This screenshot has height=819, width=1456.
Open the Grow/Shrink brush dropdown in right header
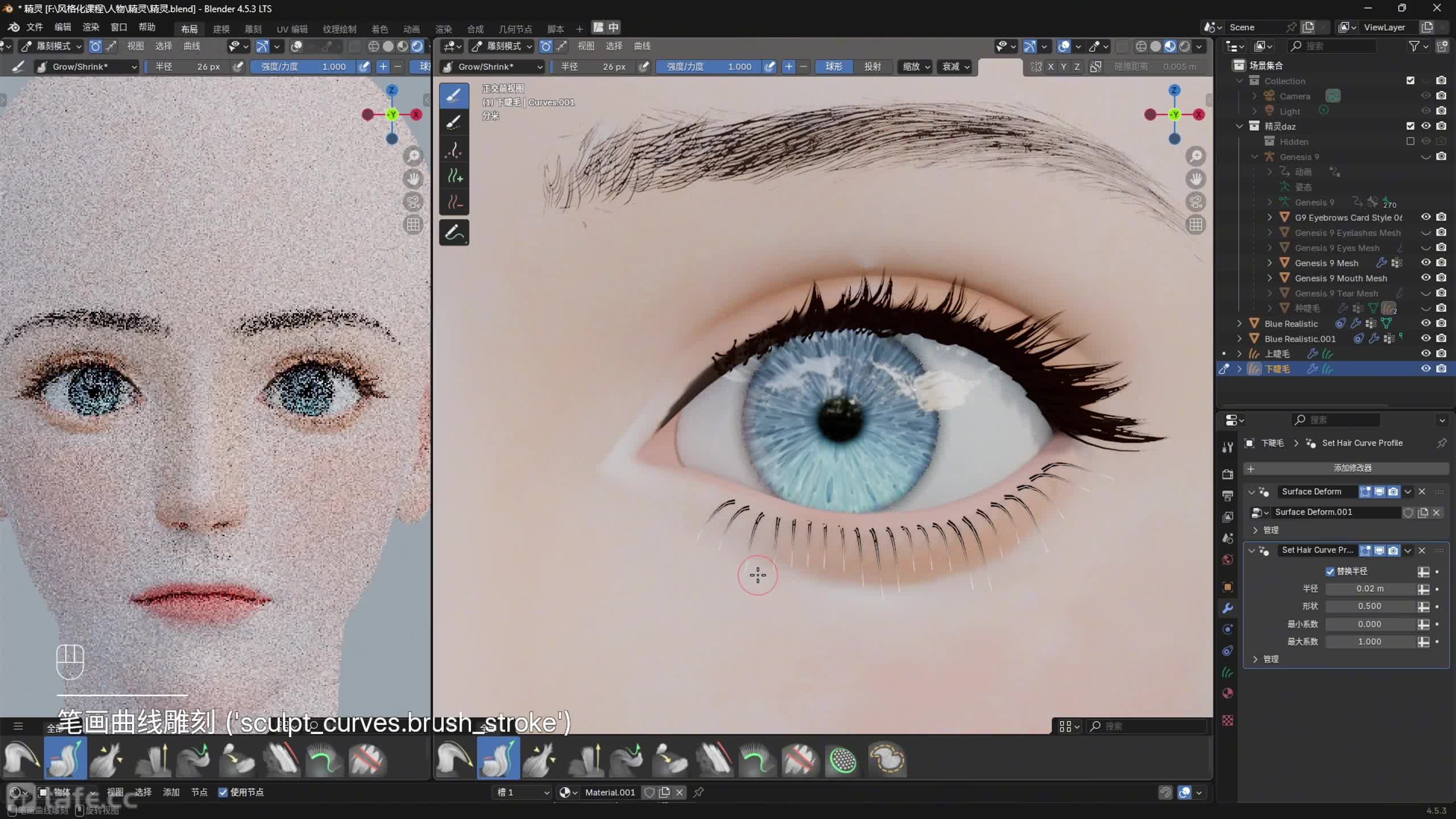coord(493,67)
